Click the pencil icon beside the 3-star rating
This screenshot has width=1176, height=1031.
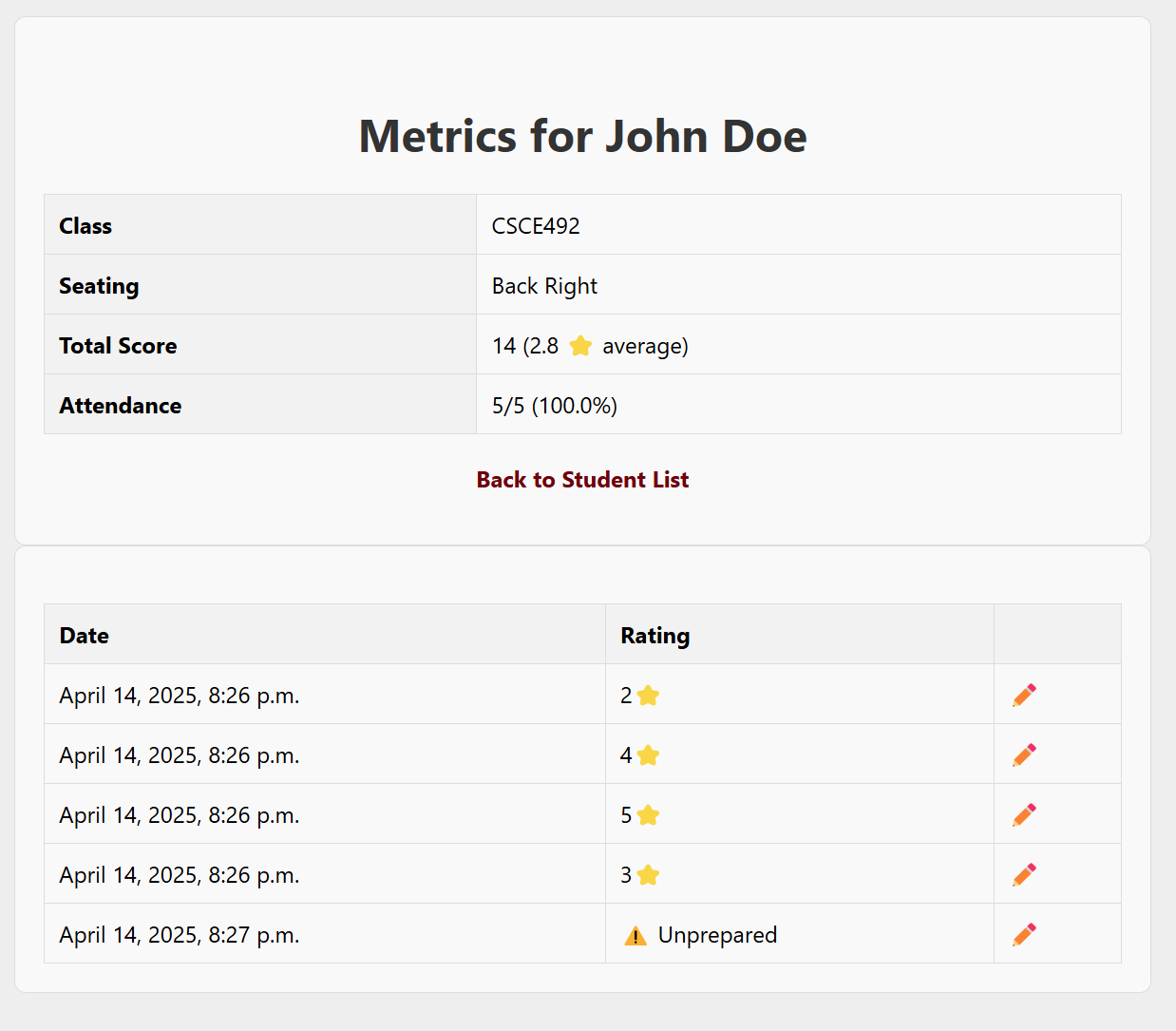click(1024, 875)
